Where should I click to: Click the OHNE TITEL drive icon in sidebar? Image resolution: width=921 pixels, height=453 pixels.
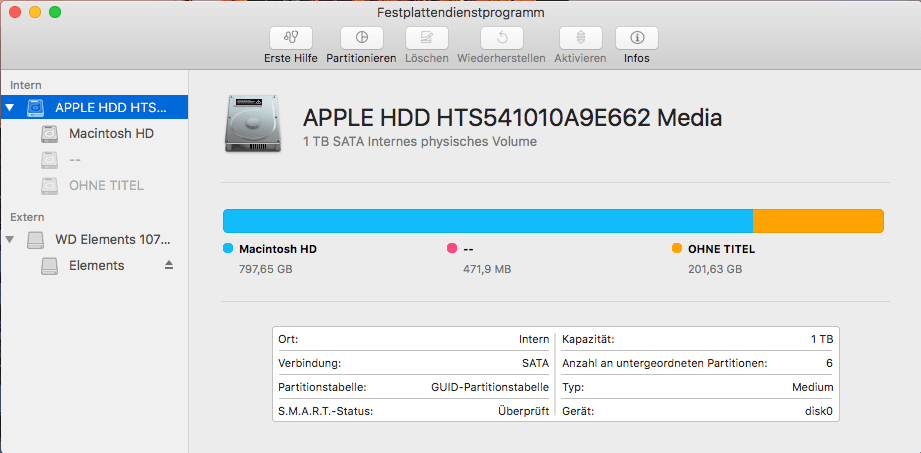click(50, 186)
